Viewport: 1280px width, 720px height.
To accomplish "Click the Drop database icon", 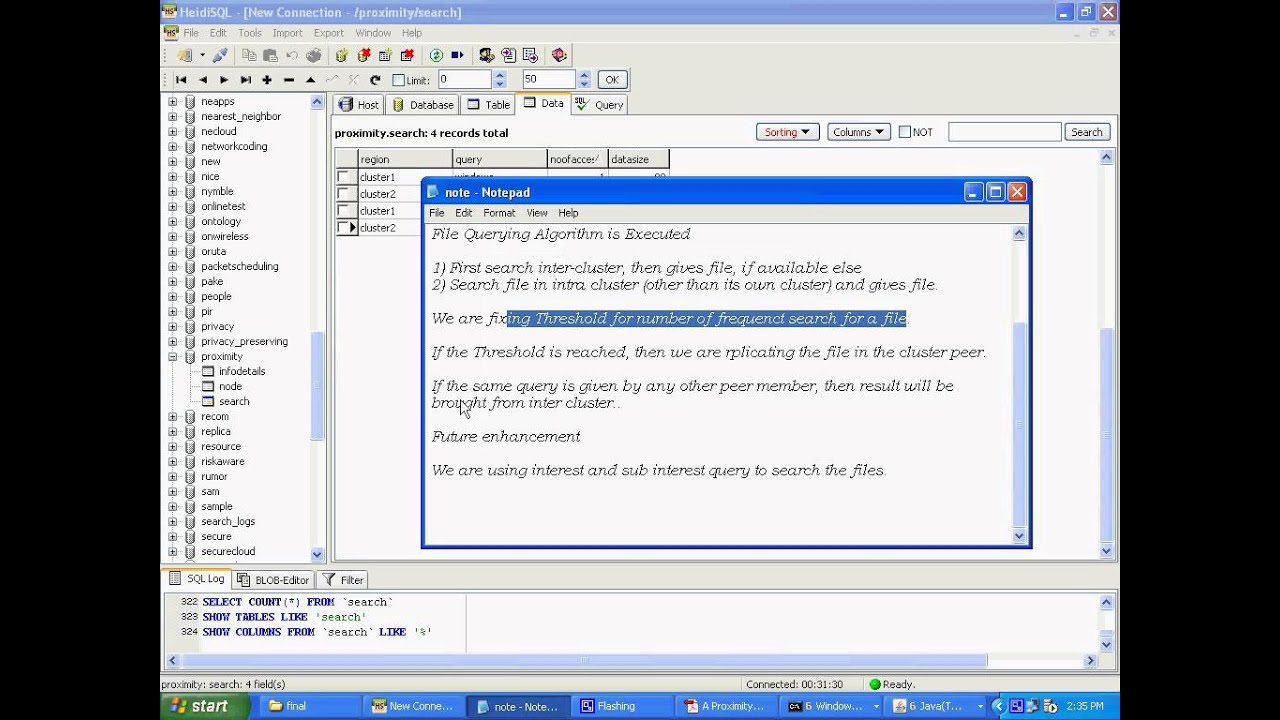I will pyautogui.click(x=364, y=55).
